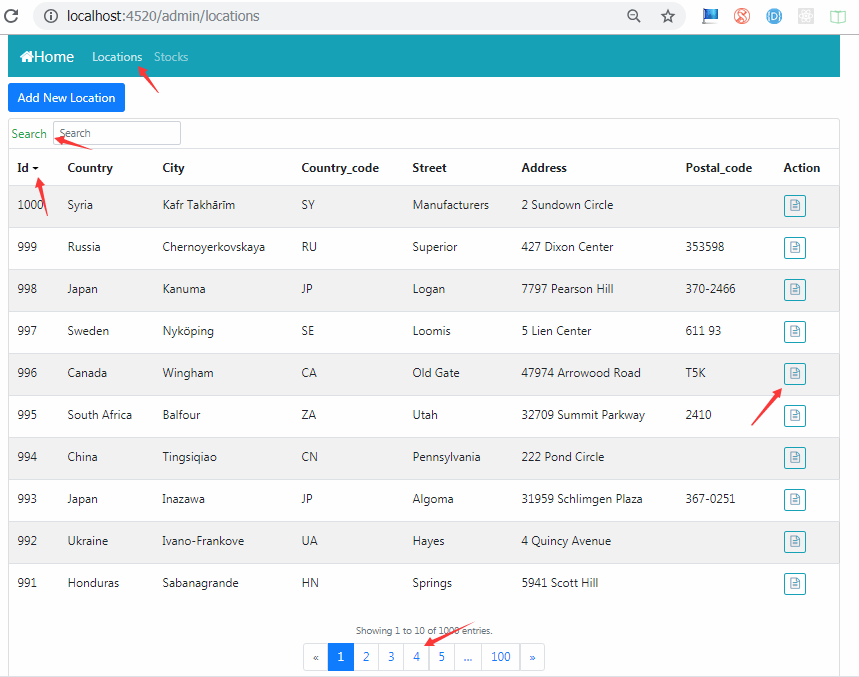The width and height of the screenshot is (859, 677).
Task: Click country cell South Africa
Action: pyautogui.click(x=100, y=415)
